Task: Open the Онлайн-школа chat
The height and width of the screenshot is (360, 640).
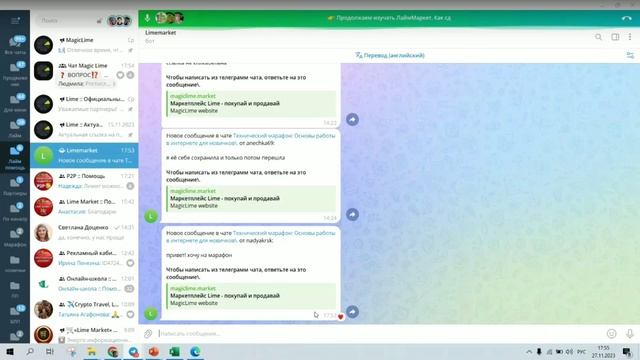Action: pyautogui.click(x=84, y=284)
